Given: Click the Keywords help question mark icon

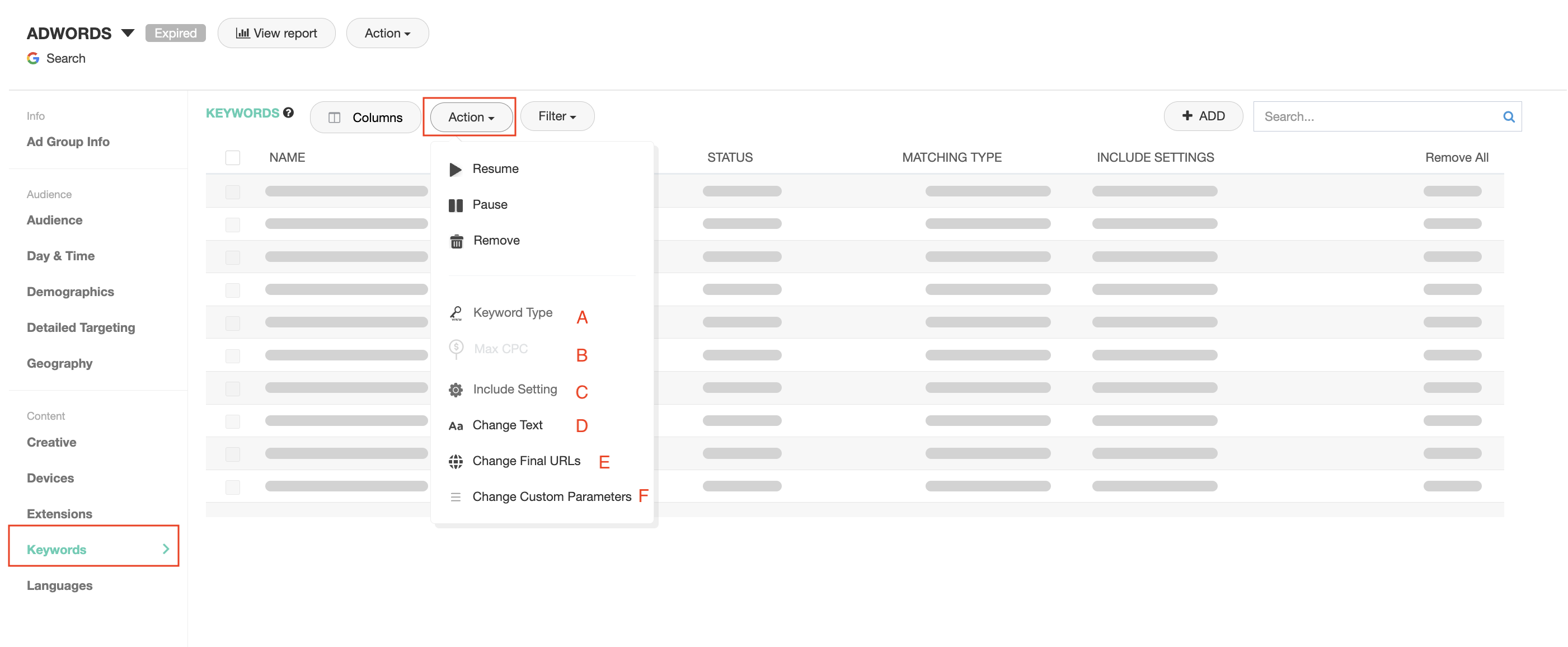Looking at the screenshot, I should pos(289,112).
